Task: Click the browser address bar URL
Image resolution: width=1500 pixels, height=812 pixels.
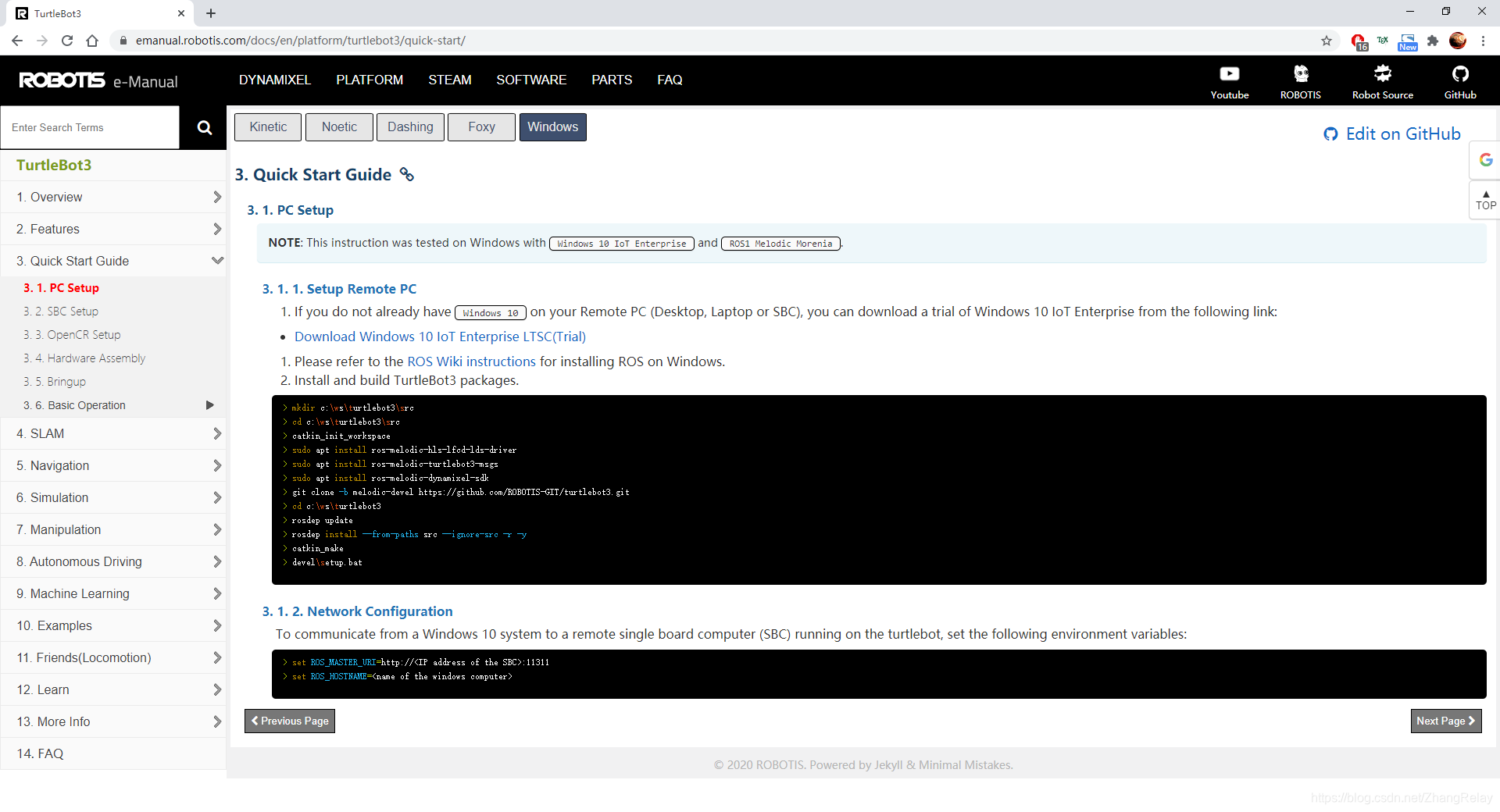Action: 301,41
